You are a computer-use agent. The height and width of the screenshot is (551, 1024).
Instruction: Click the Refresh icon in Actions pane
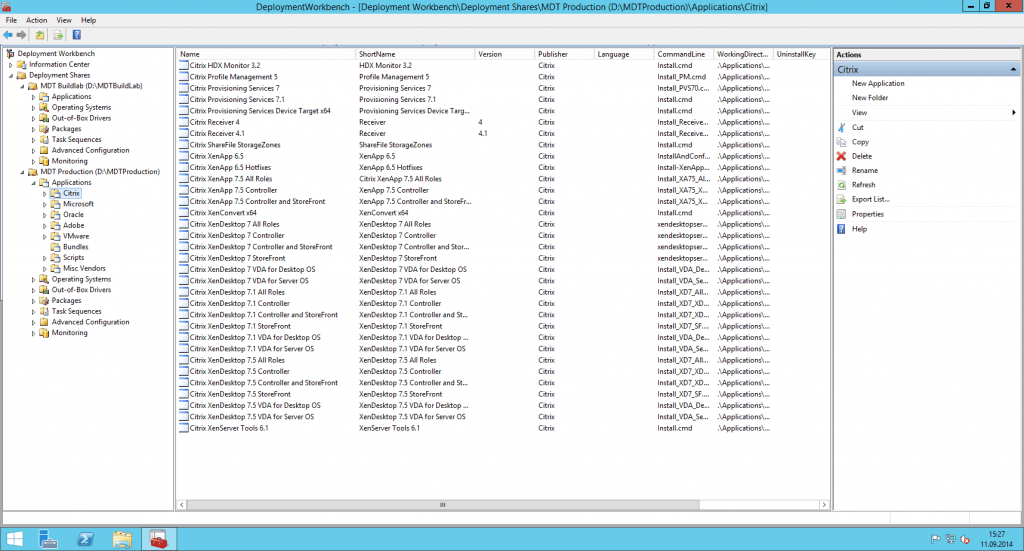(841, 185)
